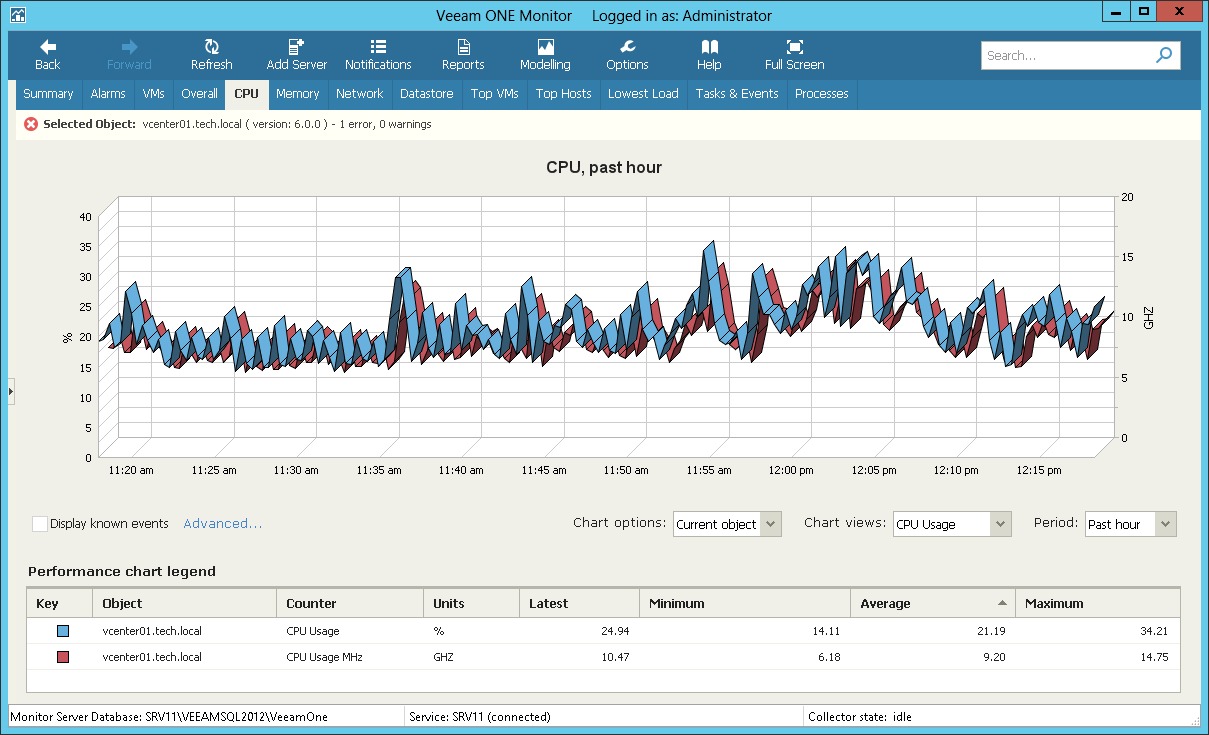Expand the collapsed left side panel
This screenshot has width=1209, height=735.
(11, 391)
